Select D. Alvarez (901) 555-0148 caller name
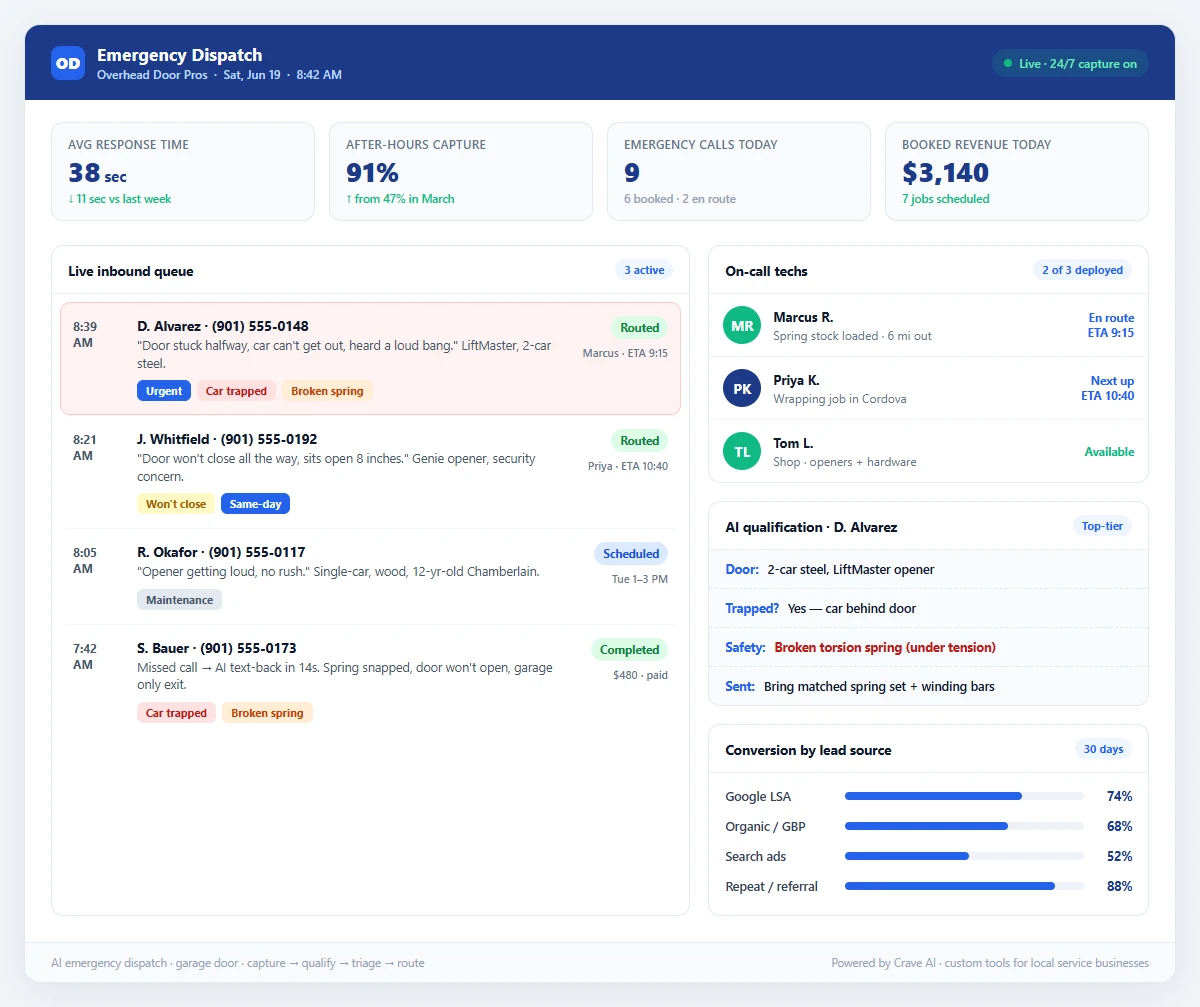Viewport: 1200px width, 1007px height. 223,326
